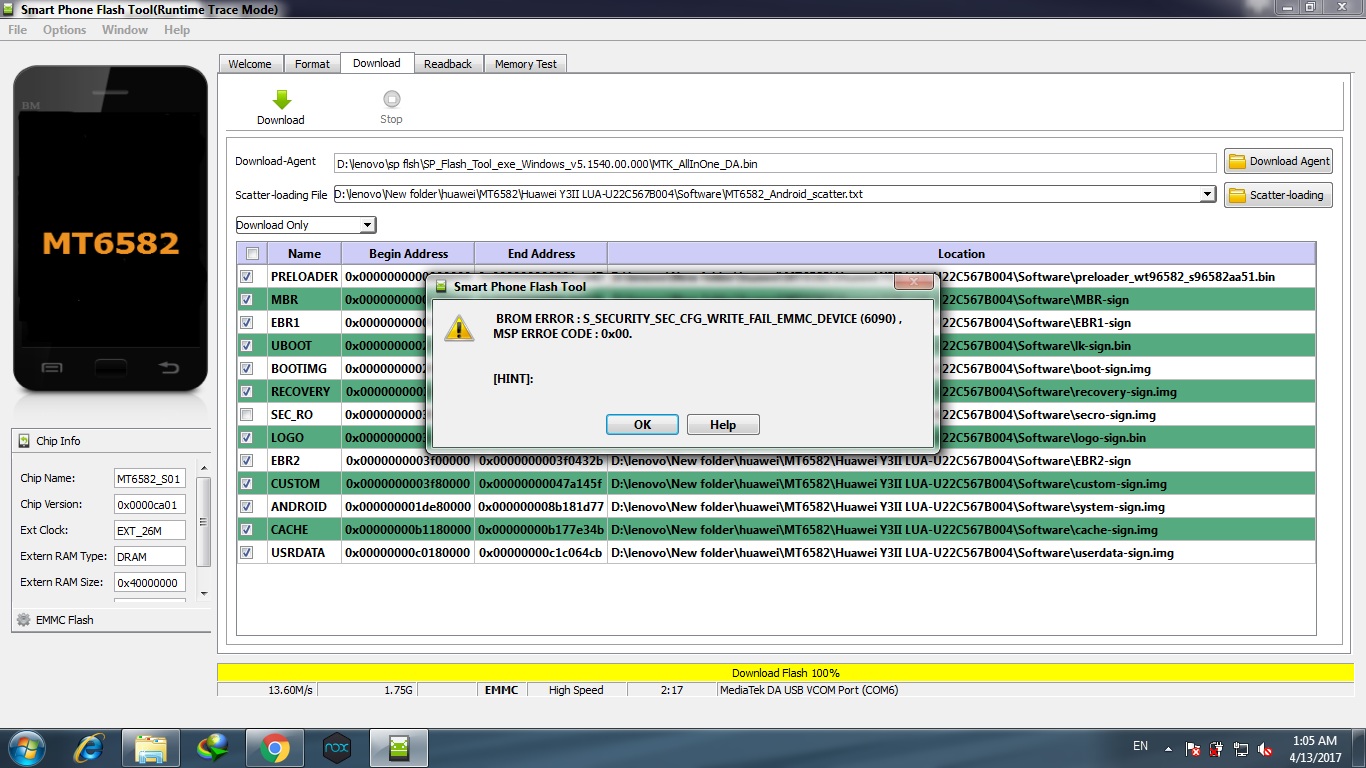The height and width of the screenshot is (768, 1366).
Task: Uncheck the PRELOADER partition checkbox
Action: (x=247, y=277)
